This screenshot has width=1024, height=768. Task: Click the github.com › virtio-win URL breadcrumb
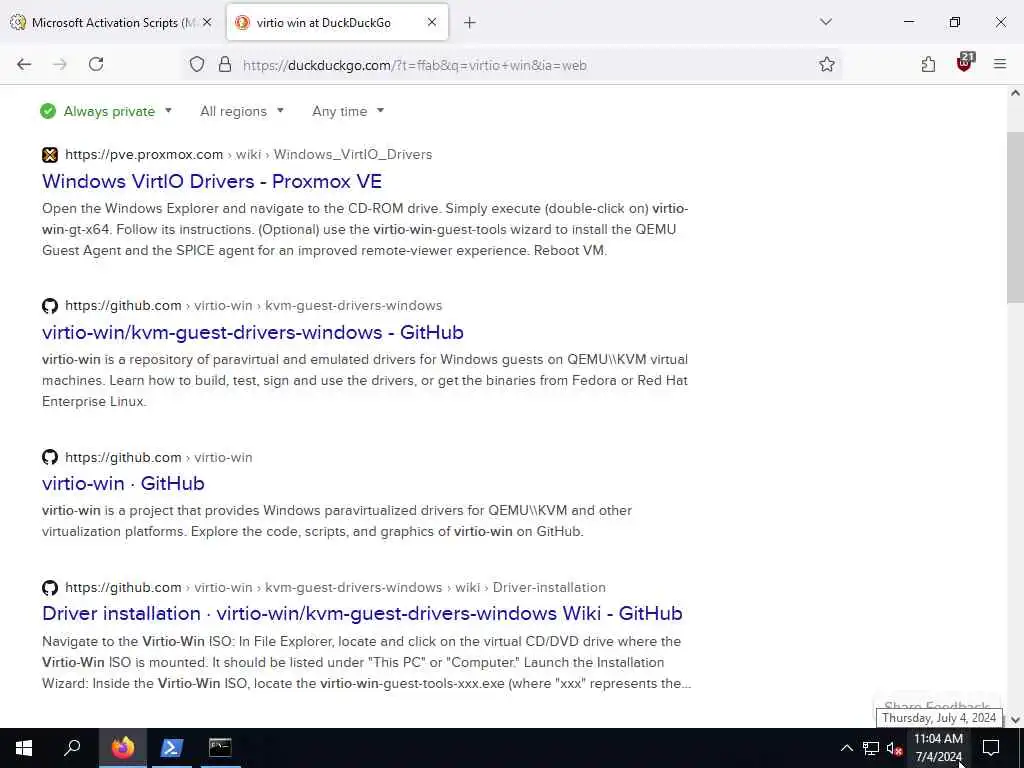(159, 458)
